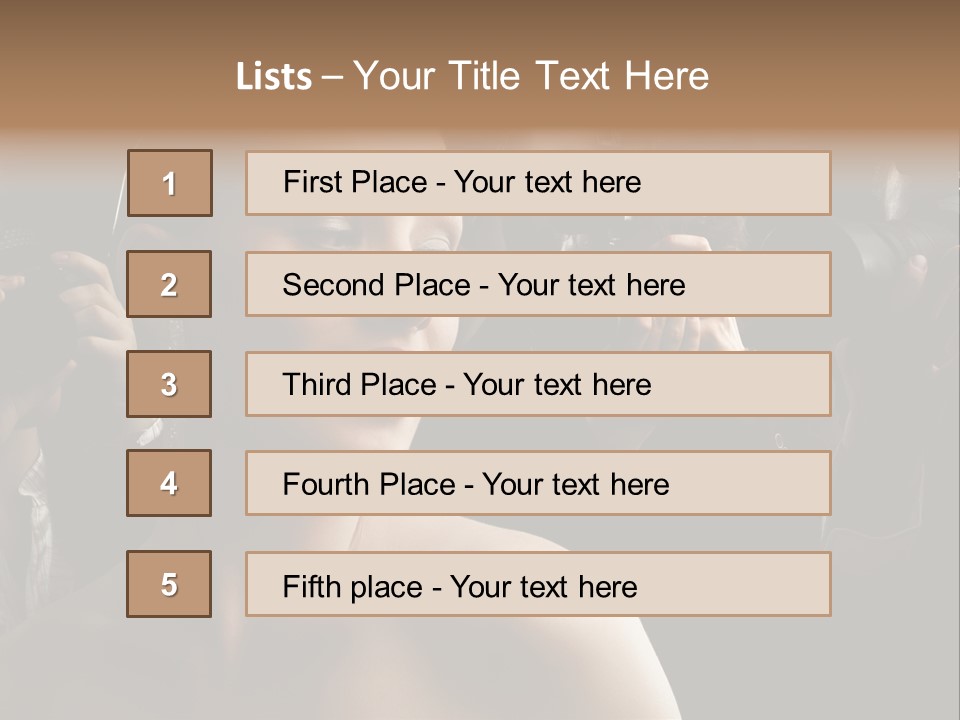The image size is (960, 720).
Task: Select the First Place text box
Action: coord(538,183)
